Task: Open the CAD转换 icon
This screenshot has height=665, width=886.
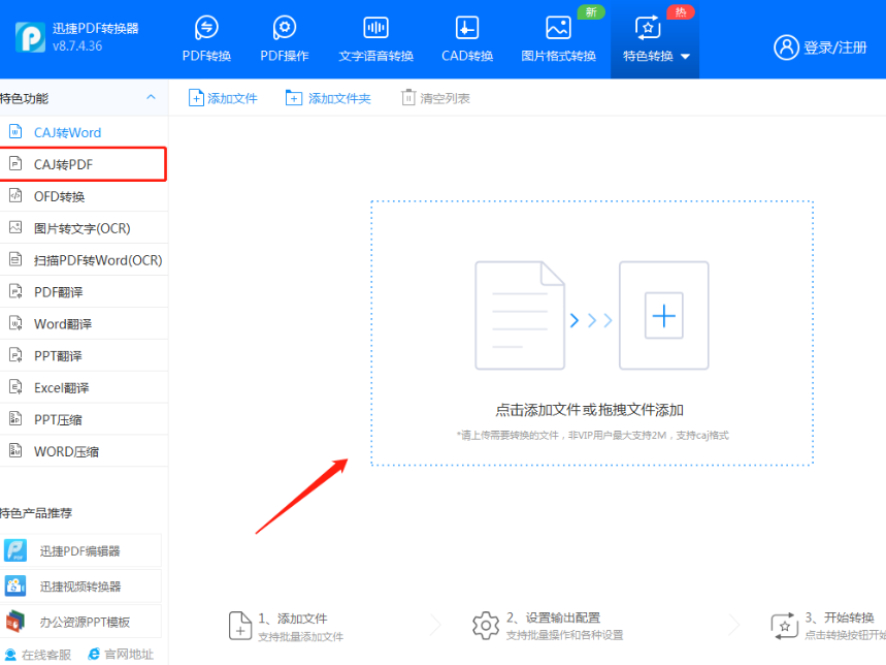Action: point(467,27)
